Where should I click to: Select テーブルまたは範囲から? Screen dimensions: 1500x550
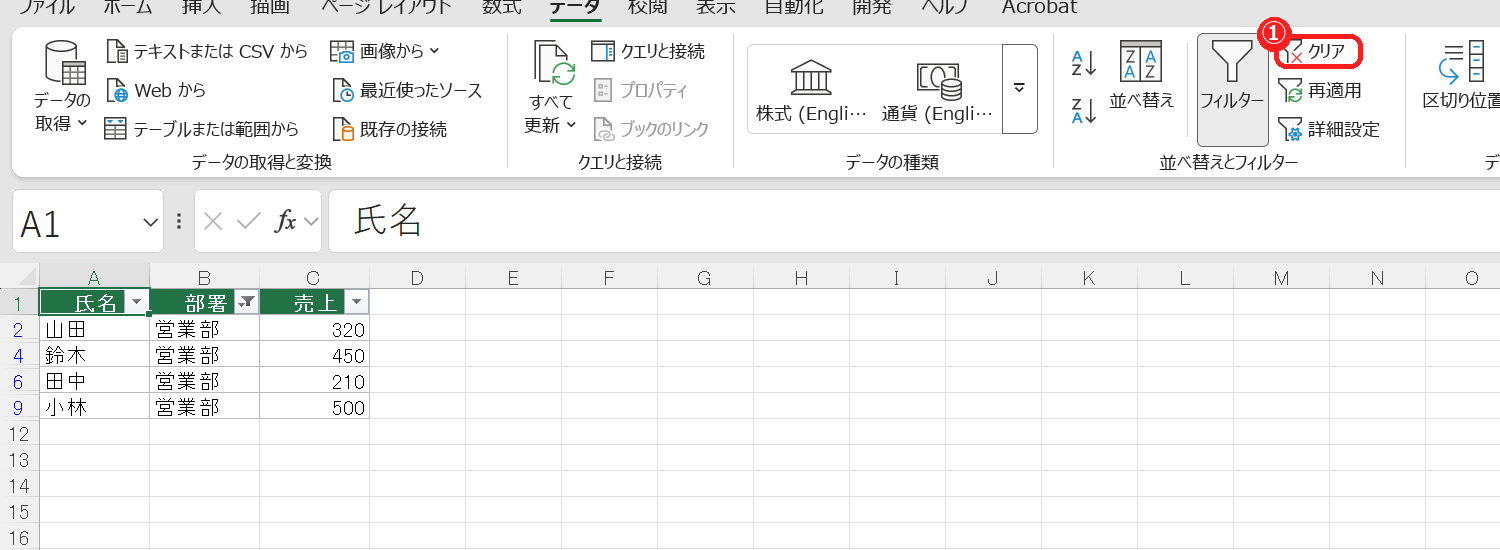click(202, 129)
